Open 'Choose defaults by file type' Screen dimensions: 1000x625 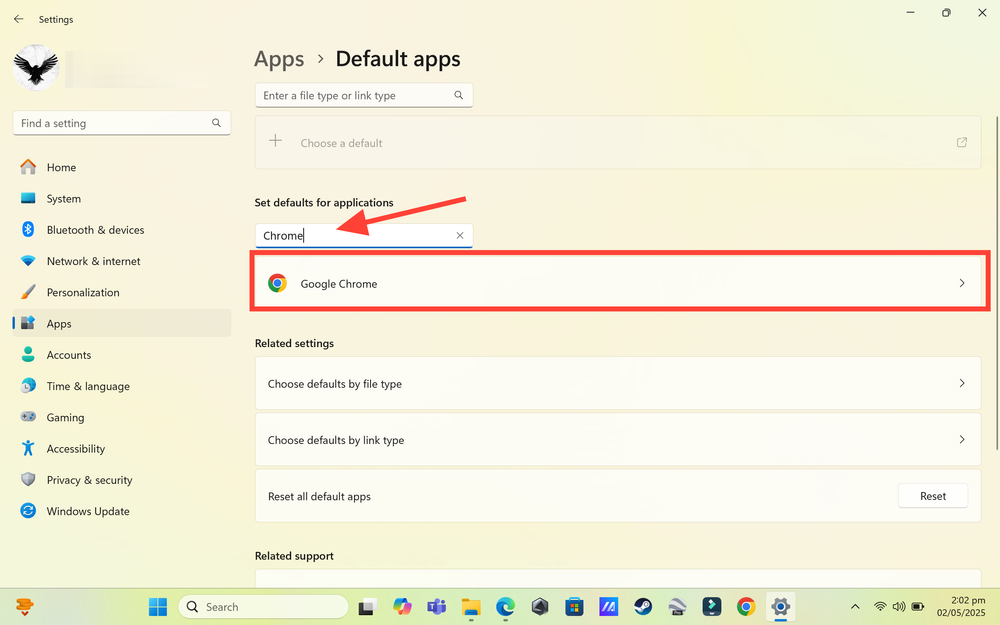click(x=618, y=383)
